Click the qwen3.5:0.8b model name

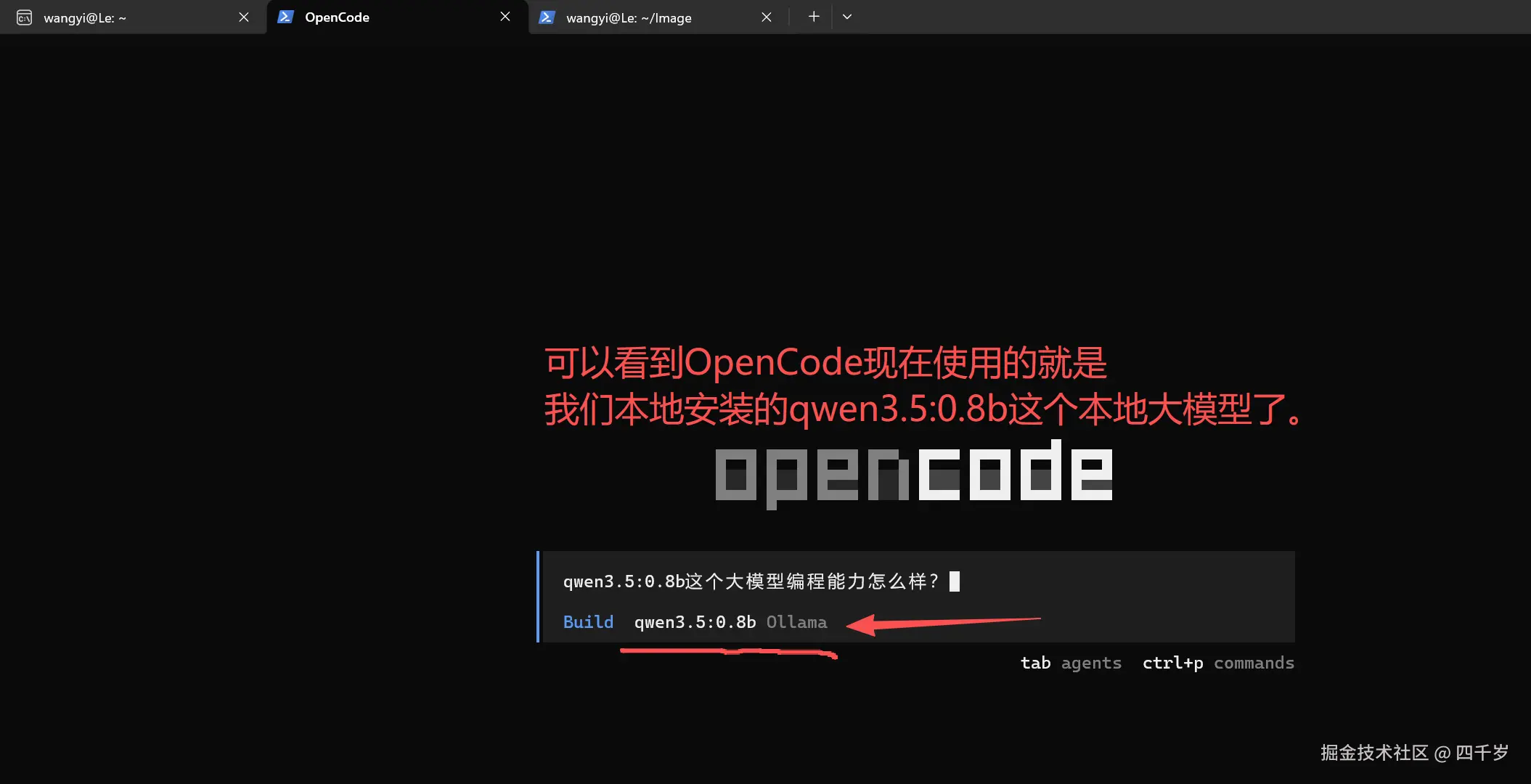[694, 622]
